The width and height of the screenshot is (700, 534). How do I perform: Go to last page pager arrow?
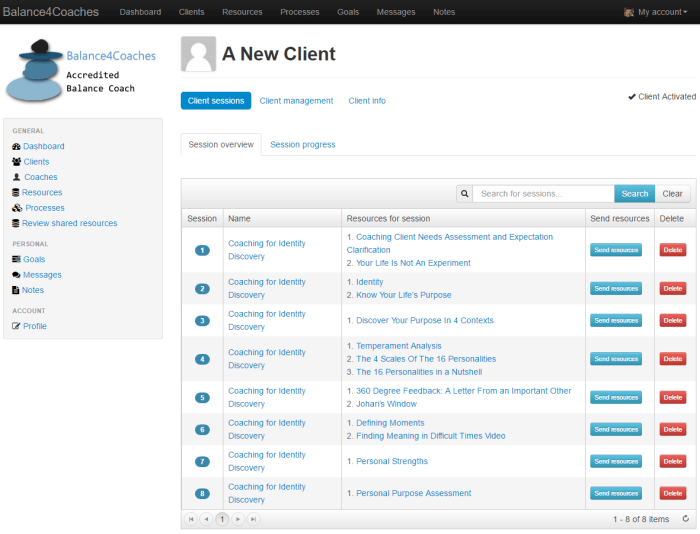point(253,519)
